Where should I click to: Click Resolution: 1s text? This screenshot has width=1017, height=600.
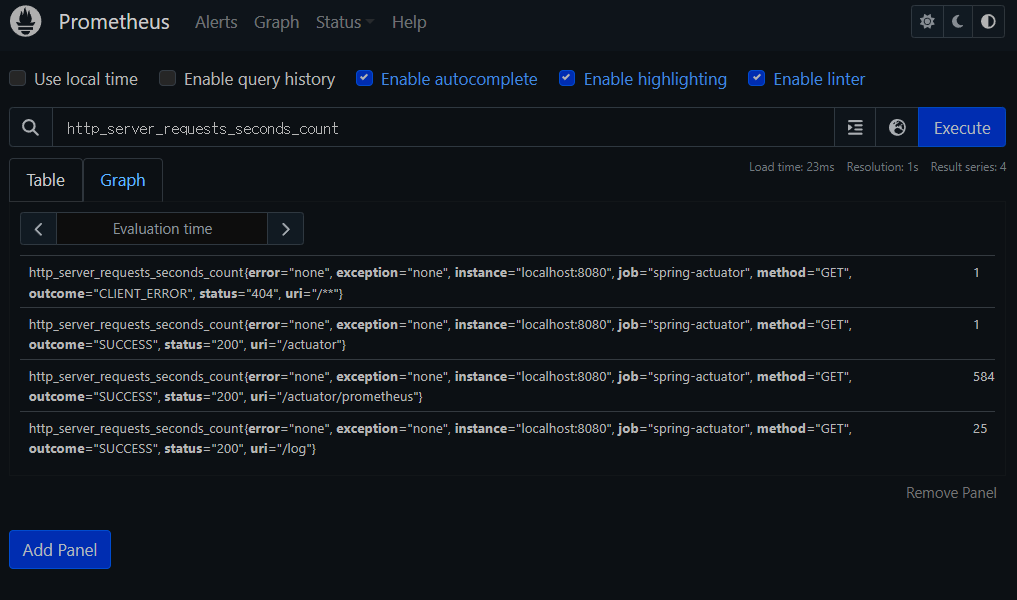click(x=882, y=167)
